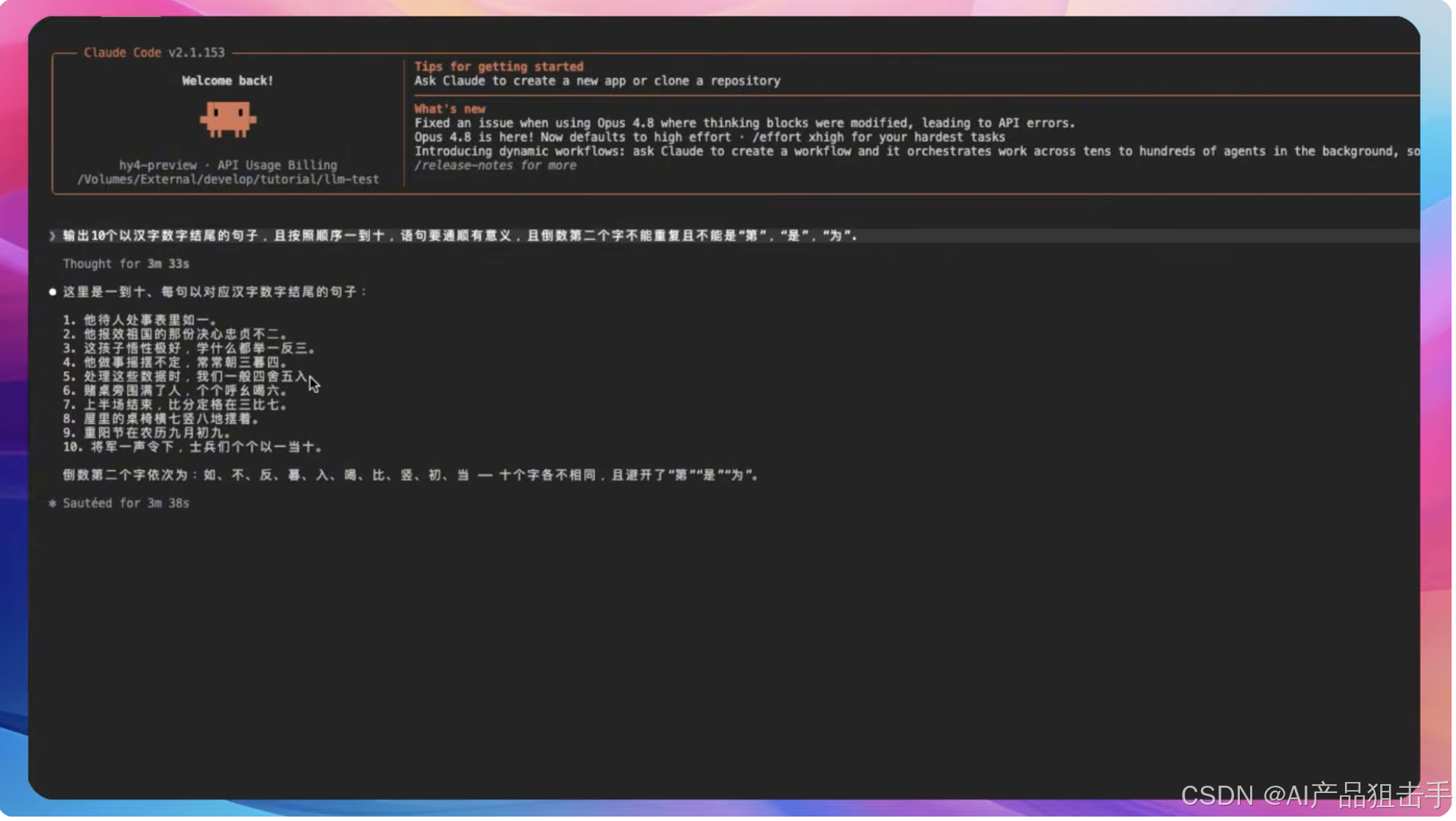Click the summary line starting '倒数第二个字依次为'
Image resolution: width=1456 pixels, height=821 pixels.
(411, 476)
